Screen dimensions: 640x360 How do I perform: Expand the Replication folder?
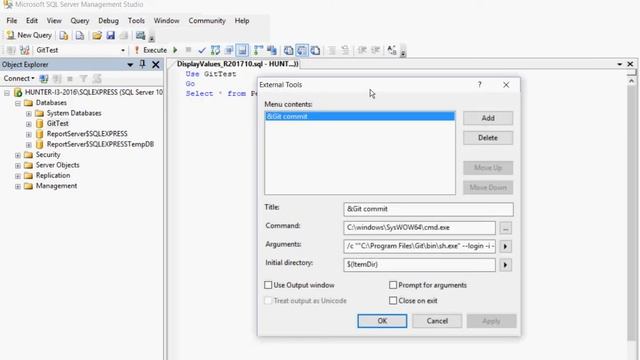(x=18, y=176)
